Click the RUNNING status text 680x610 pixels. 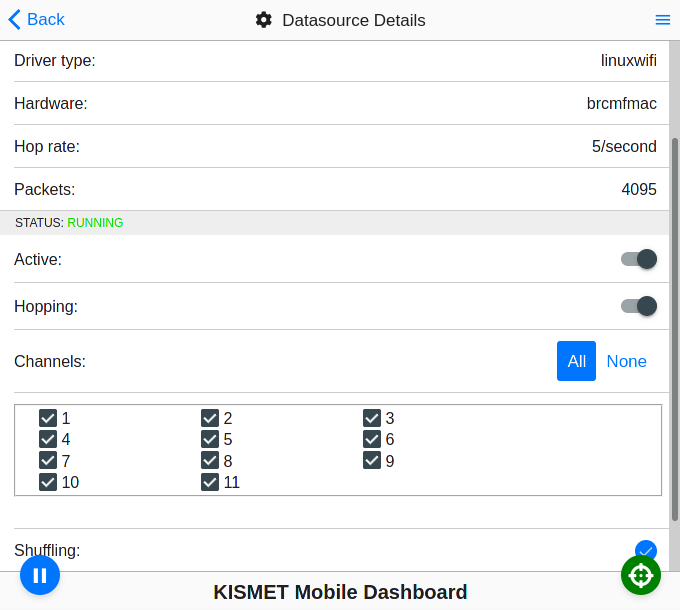pos(95,223)
